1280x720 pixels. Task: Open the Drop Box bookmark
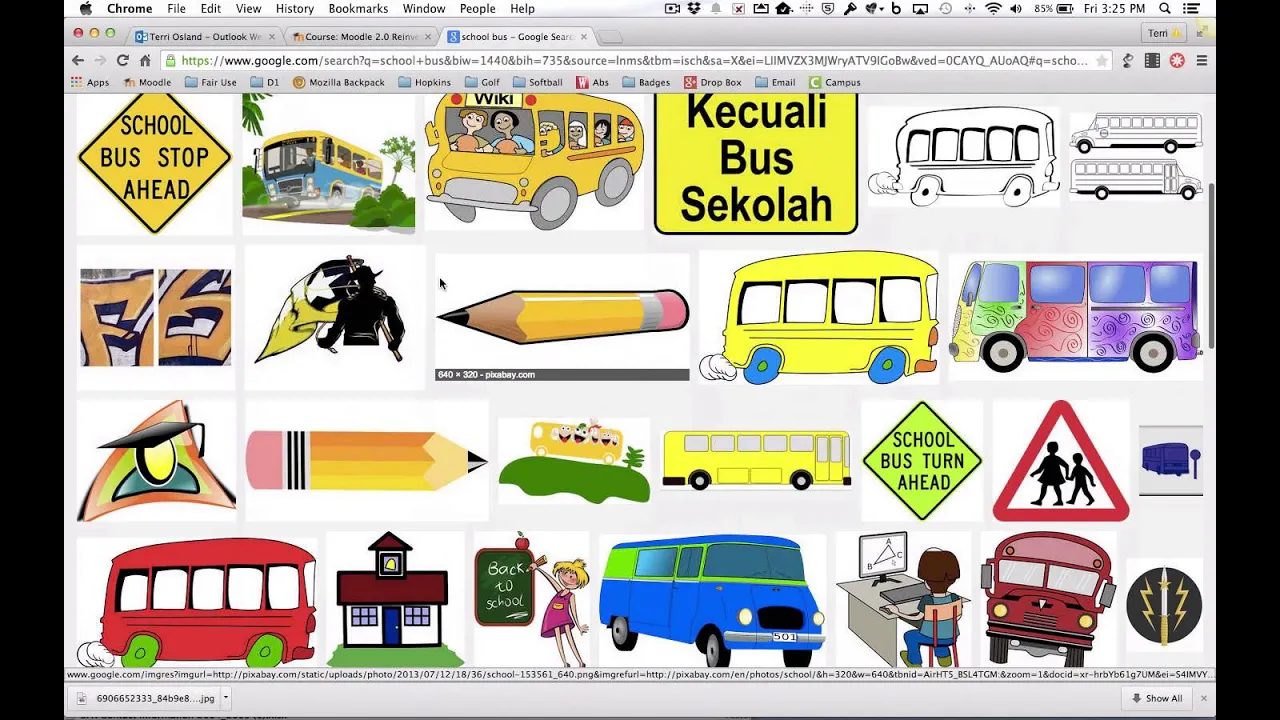(713, 82)
